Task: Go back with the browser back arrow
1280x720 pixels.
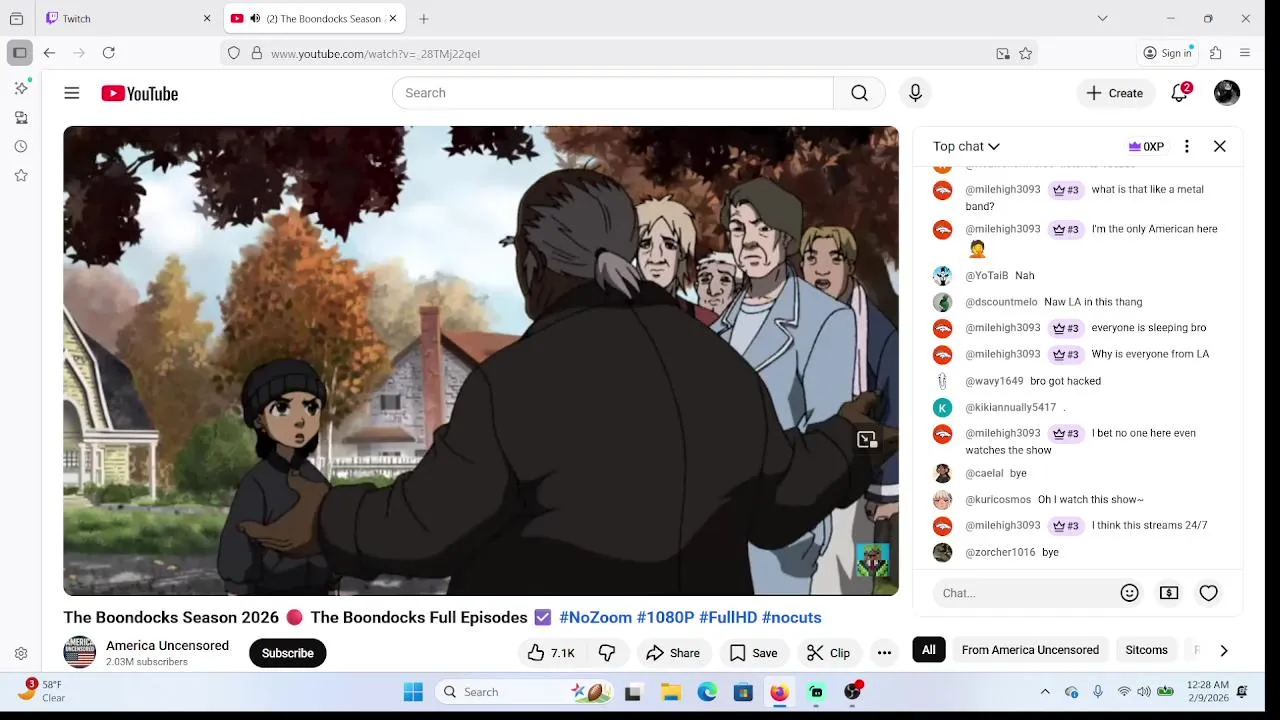Action: [49, 53]
